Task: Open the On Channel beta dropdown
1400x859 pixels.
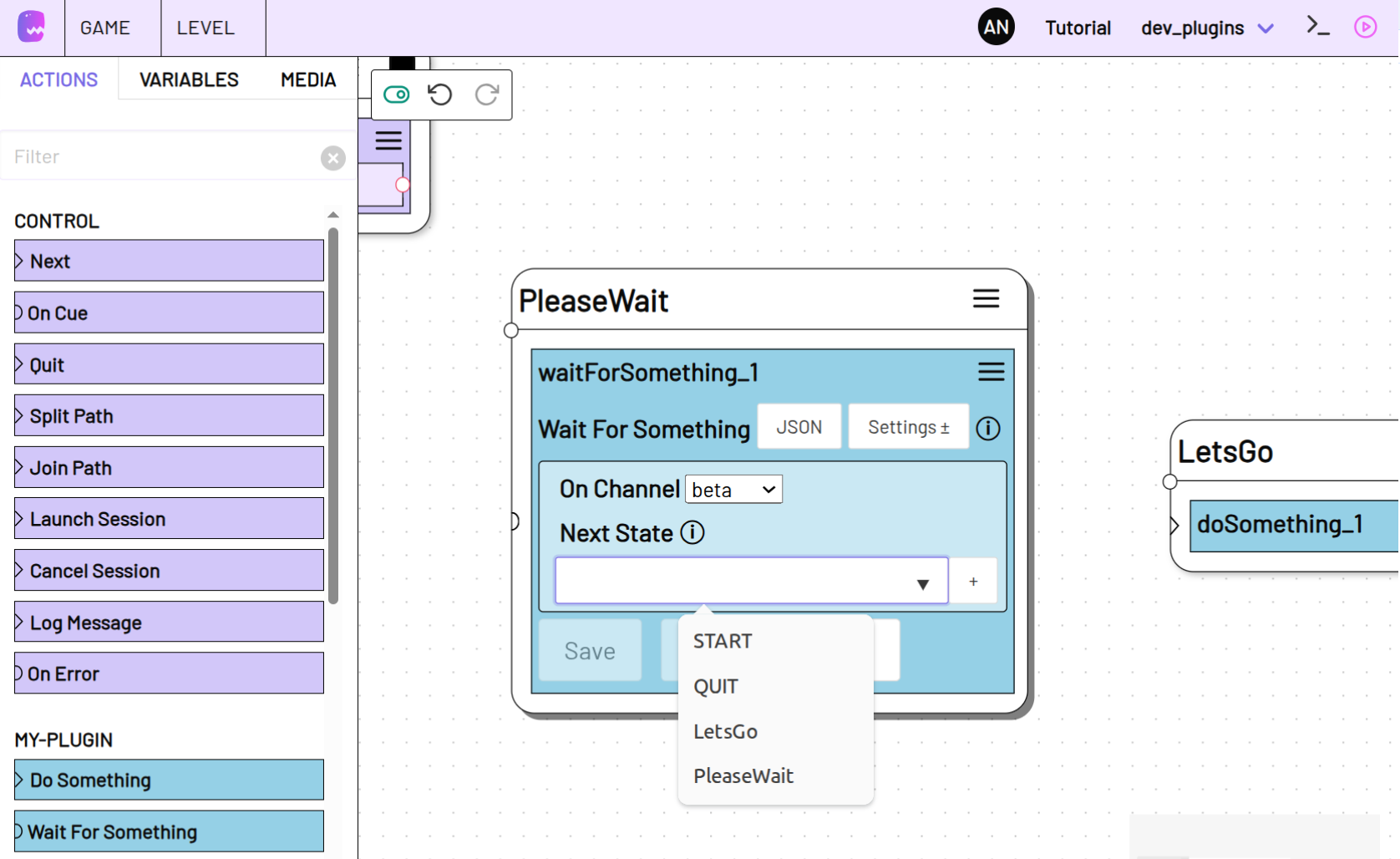Action: point(733,490)
